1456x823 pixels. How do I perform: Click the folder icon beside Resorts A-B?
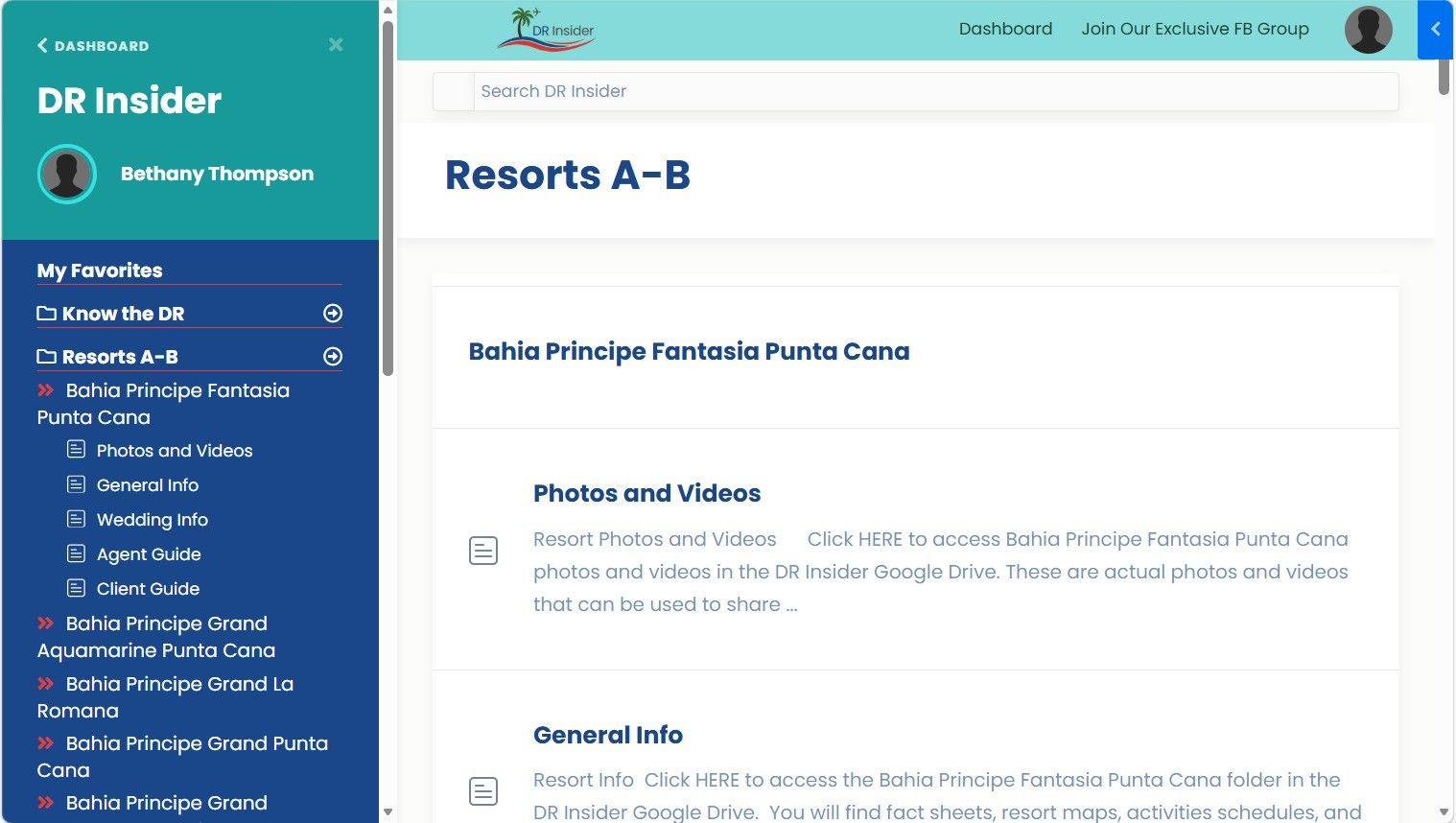pos(46,357)
